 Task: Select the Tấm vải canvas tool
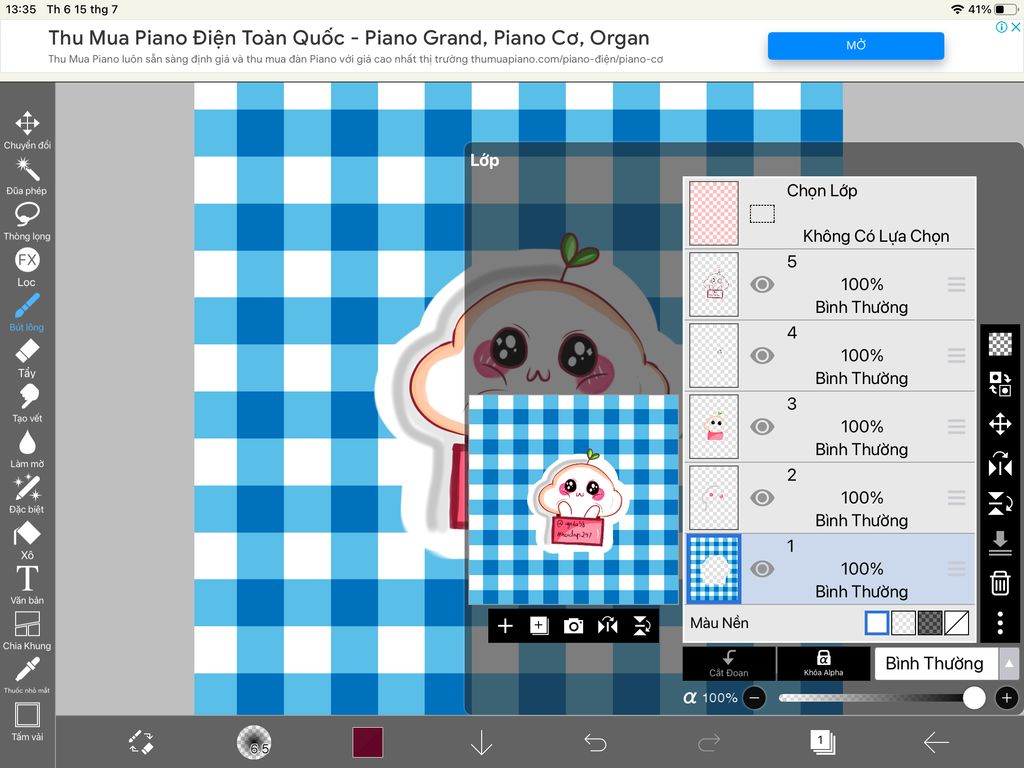[x=27, y=722]
